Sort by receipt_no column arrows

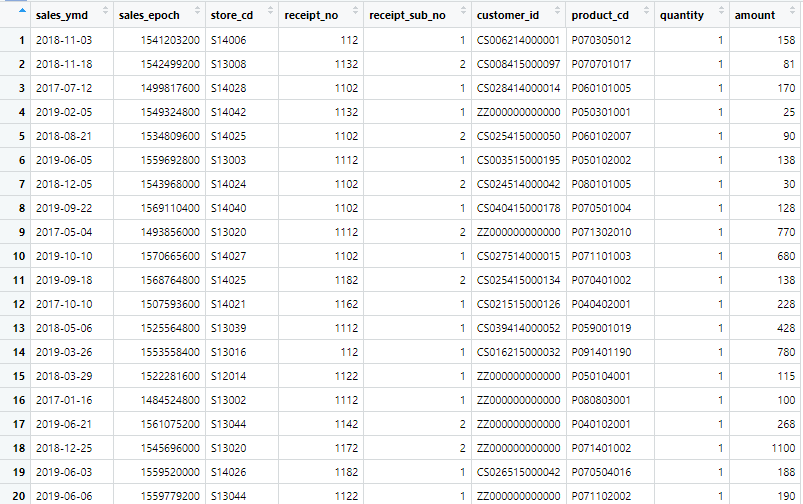355,10
